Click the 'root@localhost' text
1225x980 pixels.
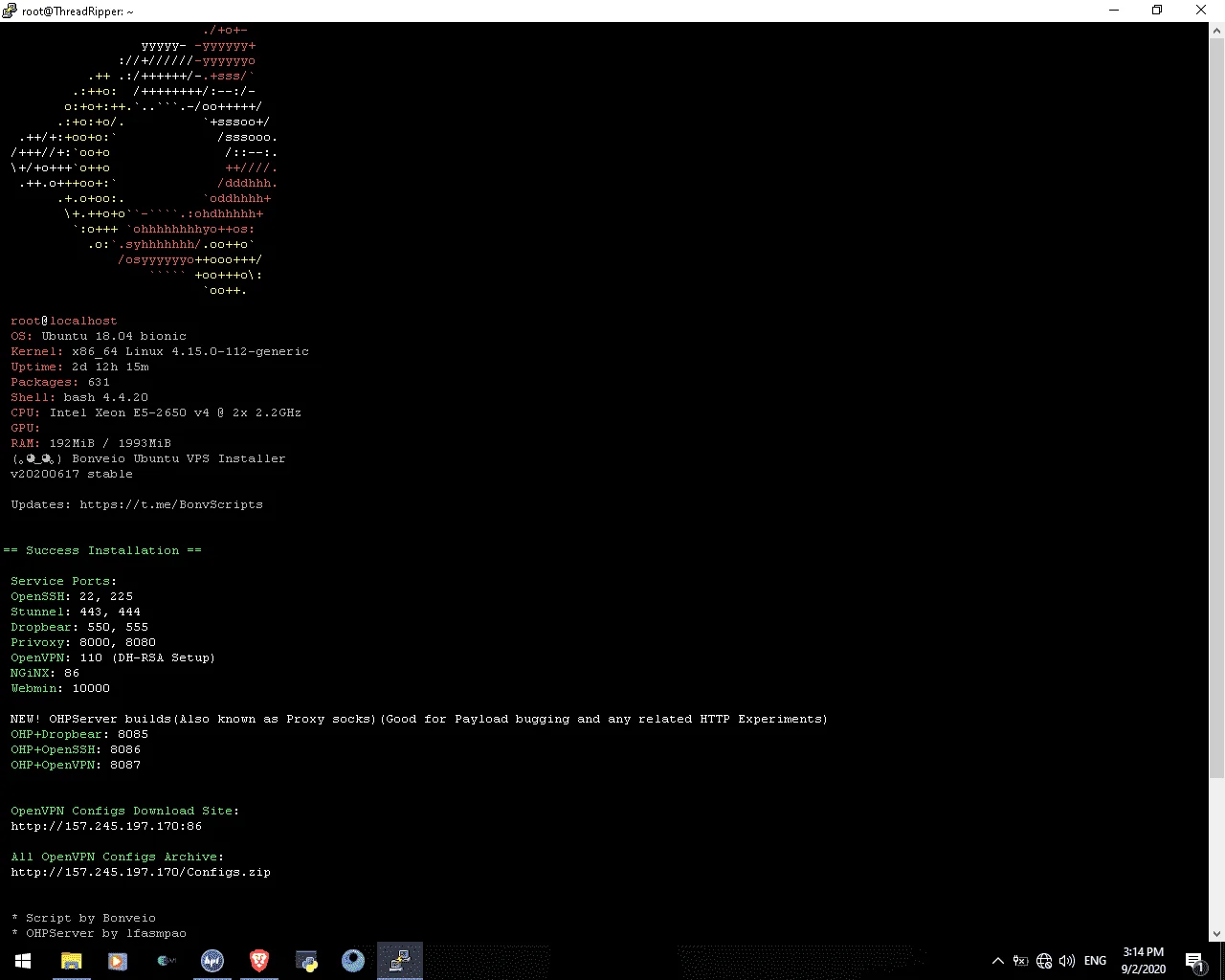pos(64,321)
